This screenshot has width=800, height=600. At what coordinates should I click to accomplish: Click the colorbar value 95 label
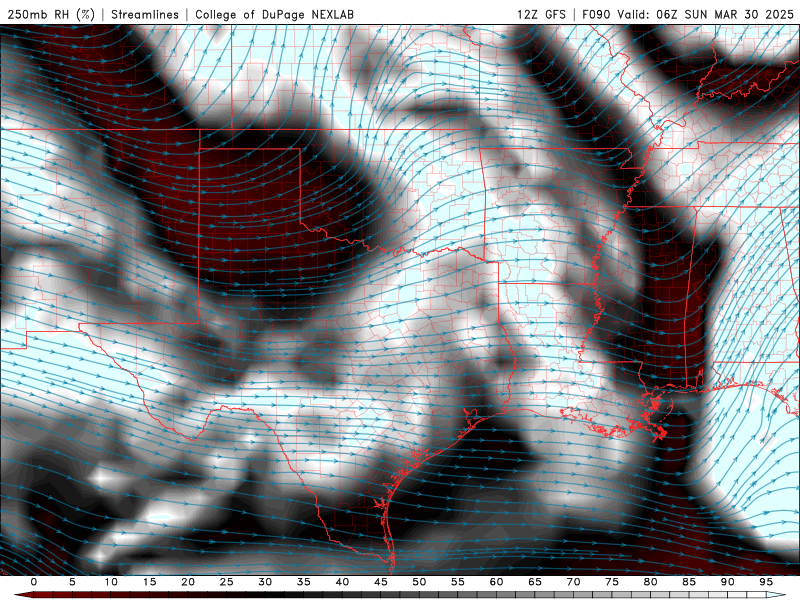point(766,582)
